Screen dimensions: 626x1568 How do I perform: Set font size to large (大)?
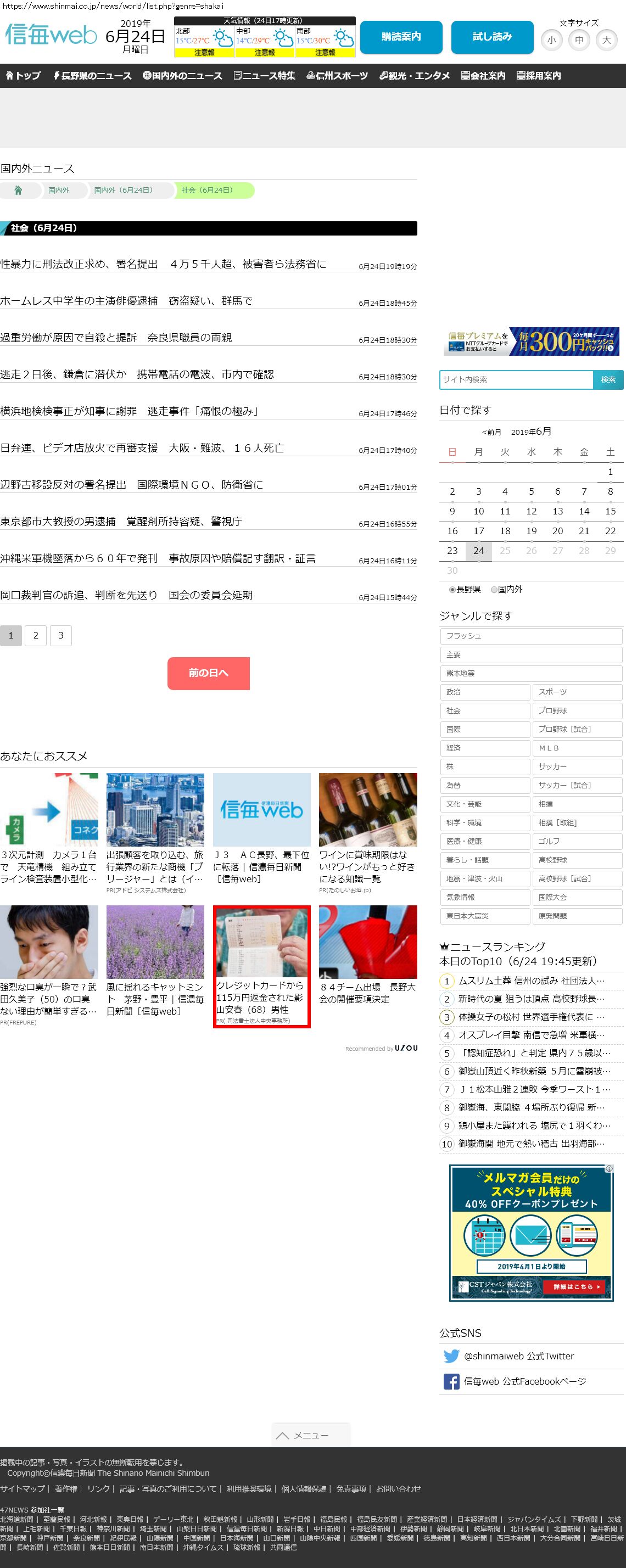click(x=607, y=41)
